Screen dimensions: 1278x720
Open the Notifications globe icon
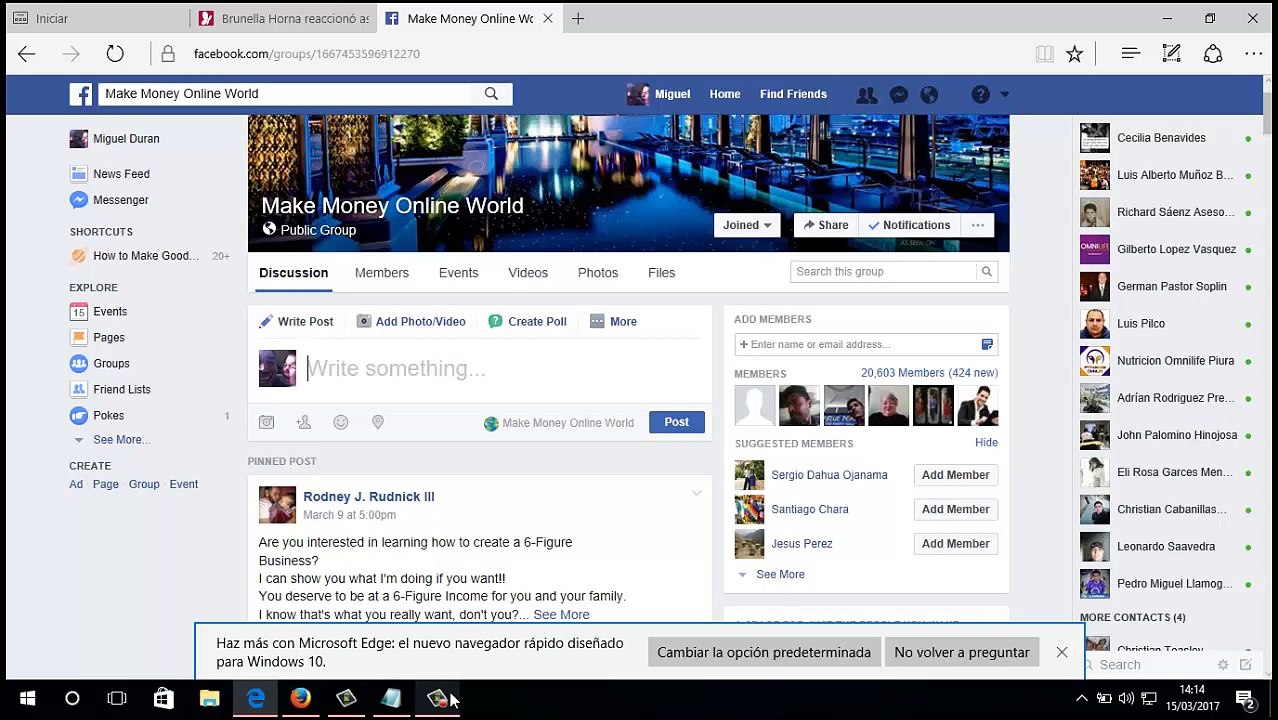929,95
